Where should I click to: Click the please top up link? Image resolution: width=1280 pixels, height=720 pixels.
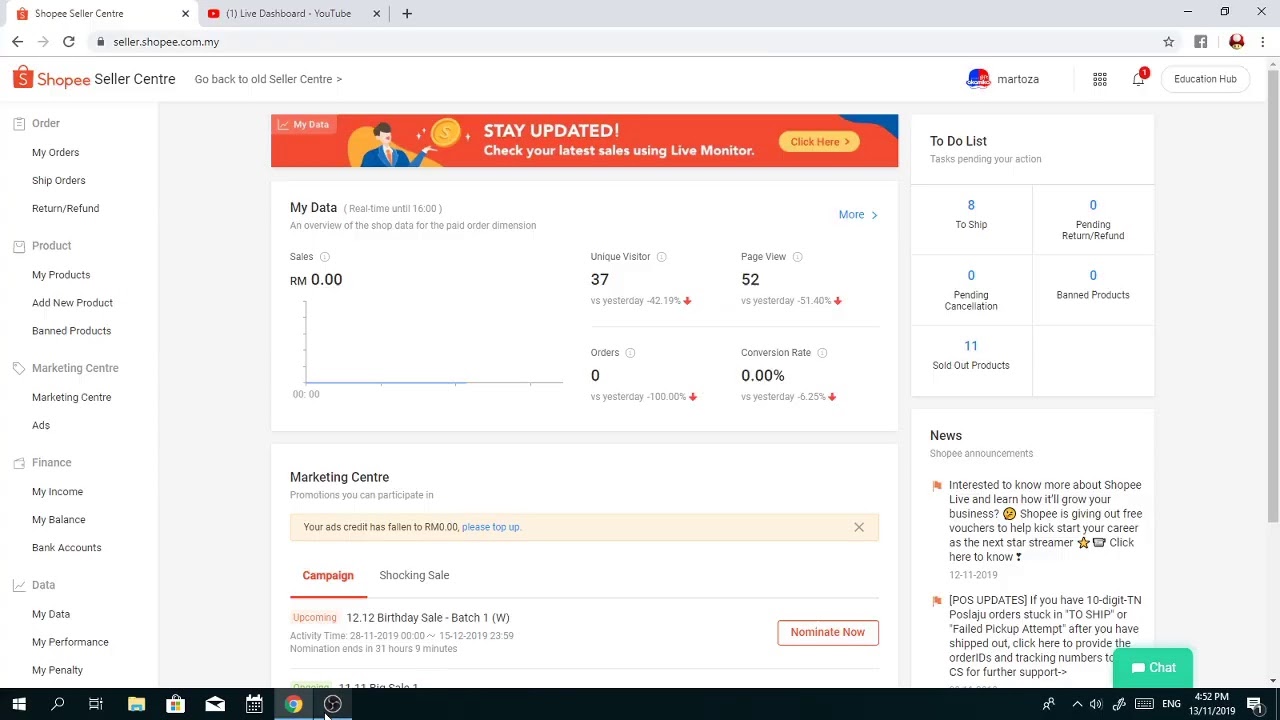[x=491, y=527]
